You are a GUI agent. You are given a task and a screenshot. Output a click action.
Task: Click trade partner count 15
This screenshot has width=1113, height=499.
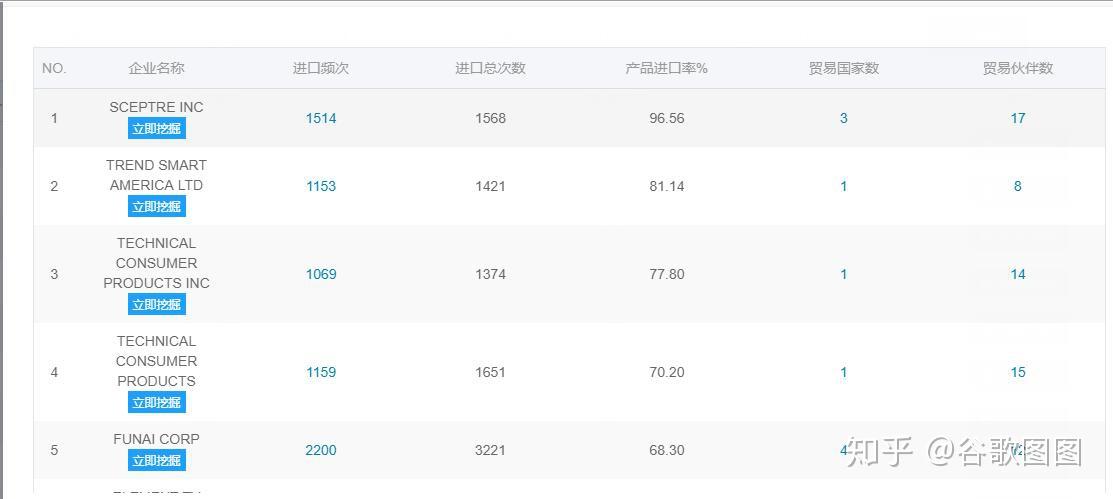coord(1018,372)
